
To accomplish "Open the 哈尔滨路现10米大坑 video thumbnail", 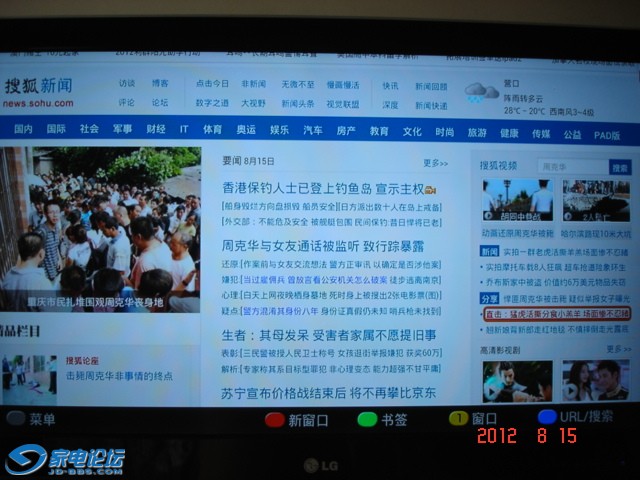I will coord(596,201).
